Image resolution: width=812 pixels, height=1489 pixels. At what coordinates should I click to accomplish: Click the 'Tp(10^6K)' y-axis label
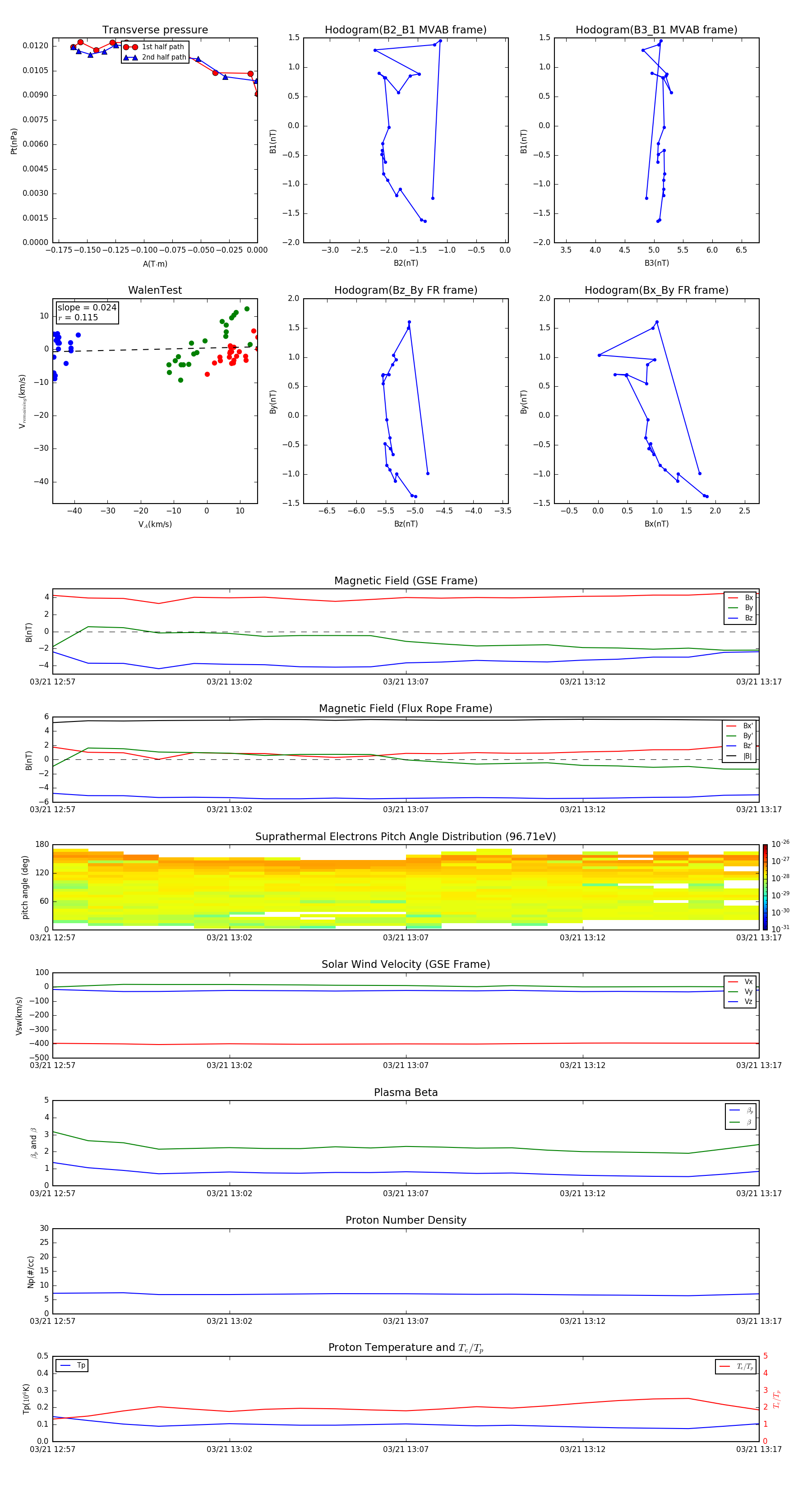pyautogui.click(x=26, y=1399)
